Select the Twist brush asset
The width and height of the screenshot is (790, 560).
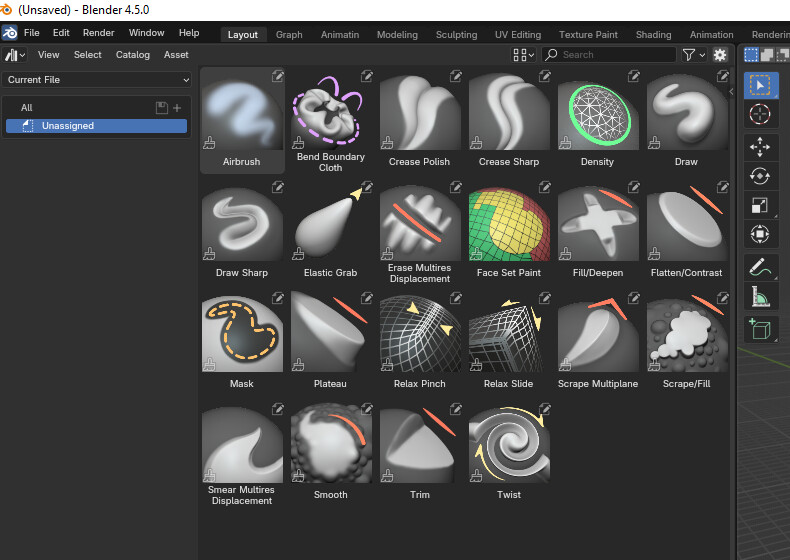pos(509,453)
